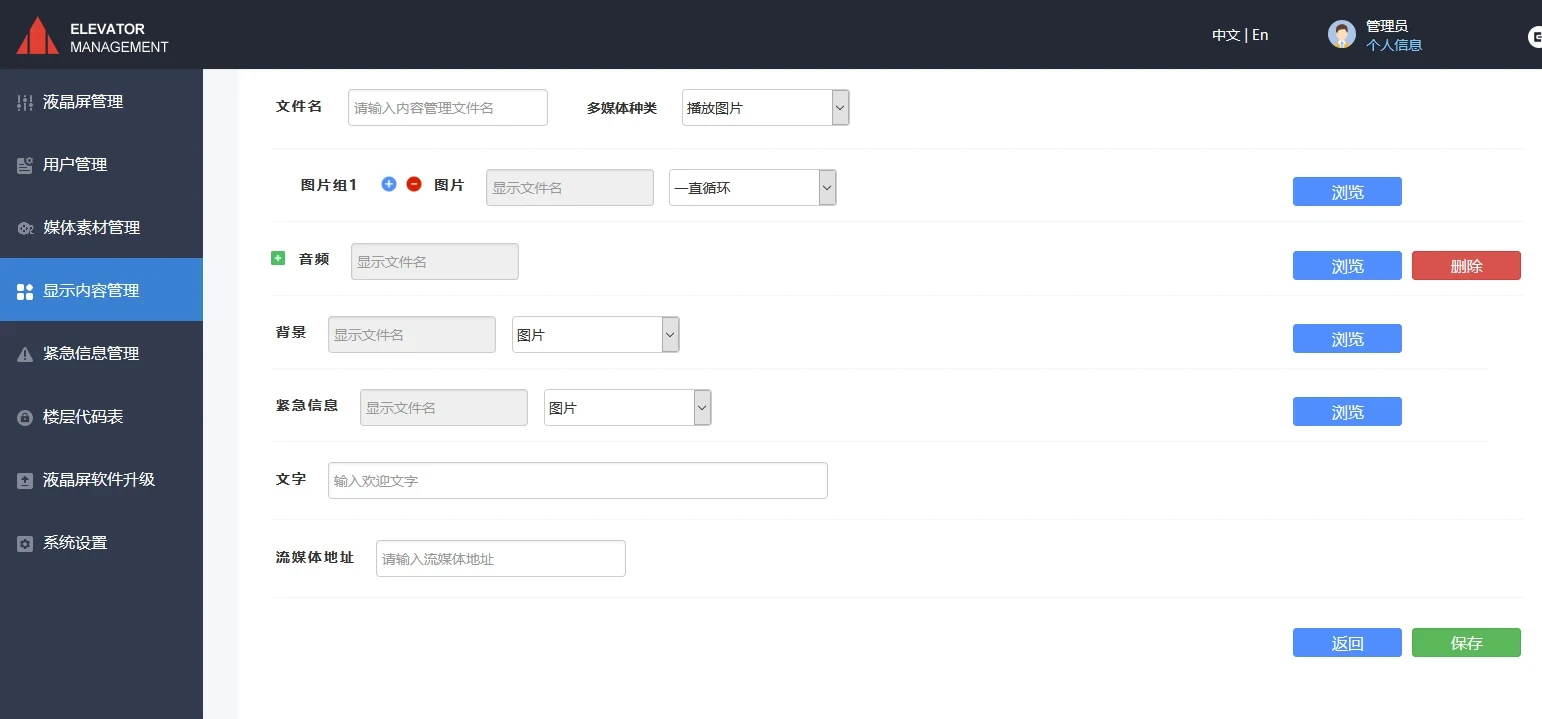Open 液晶屏管理 menu
Viewport: 1542px width, 719px height.
[x=101, y=102]
